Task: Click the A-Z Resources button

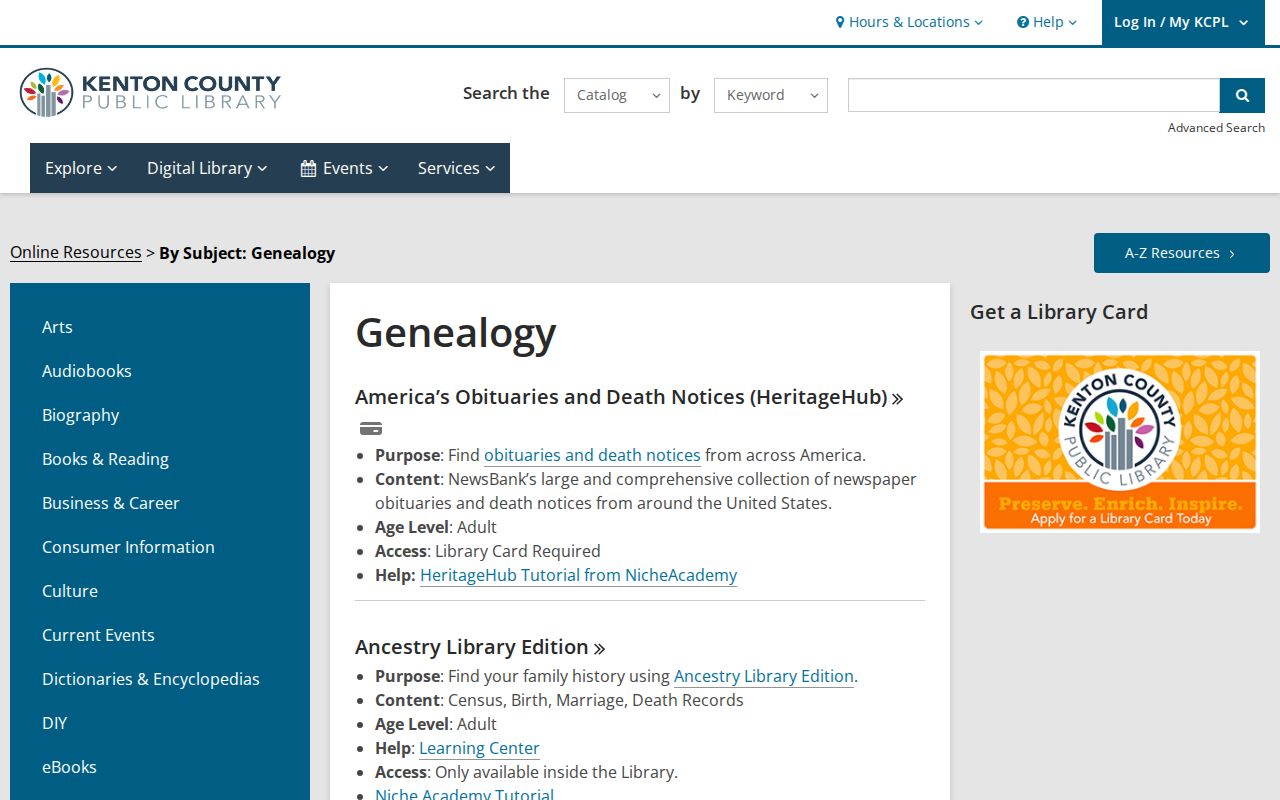Action: (1182, 253)
